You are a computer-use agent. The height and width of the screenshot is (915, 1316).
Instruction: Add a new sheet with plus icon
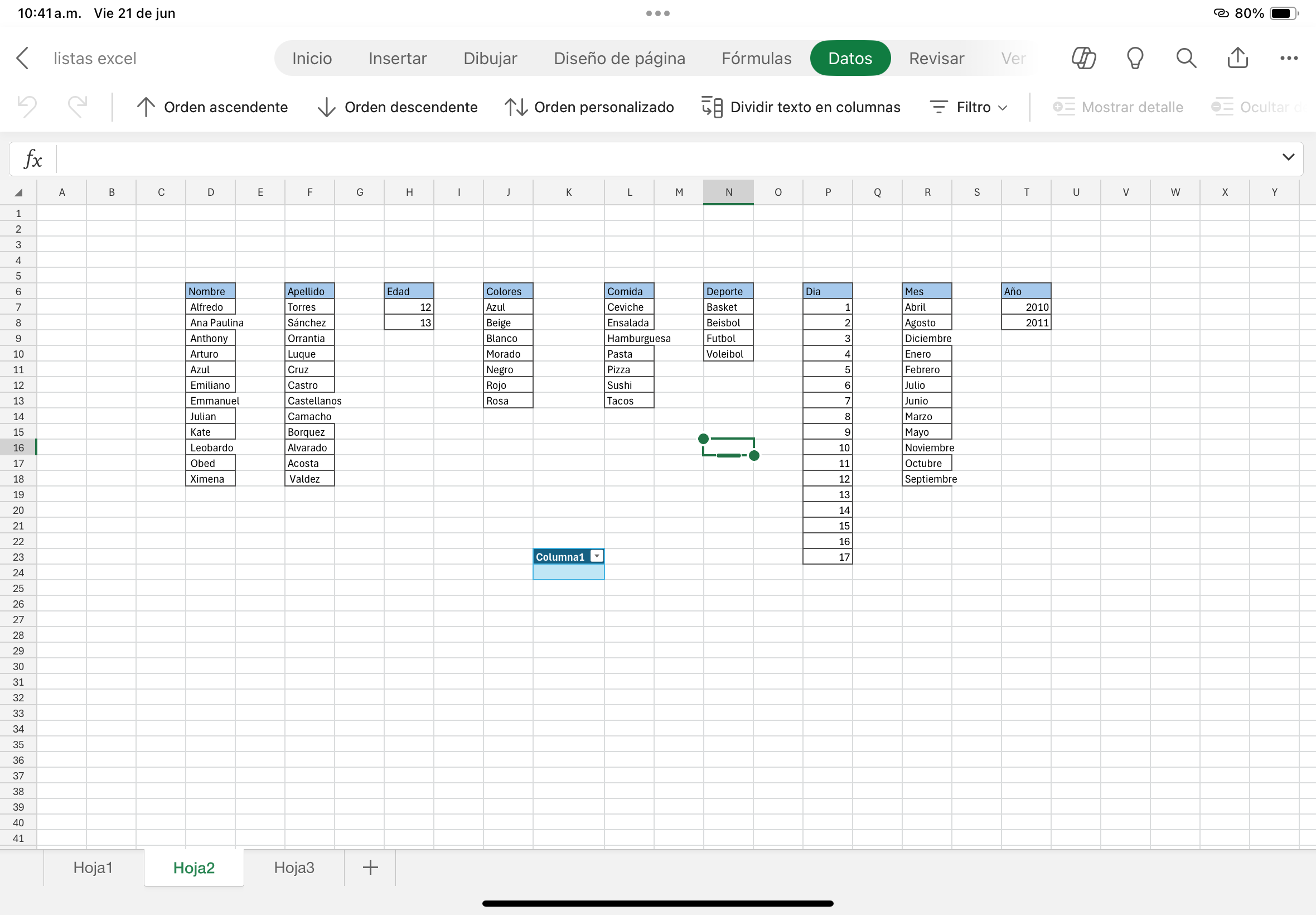370,868
